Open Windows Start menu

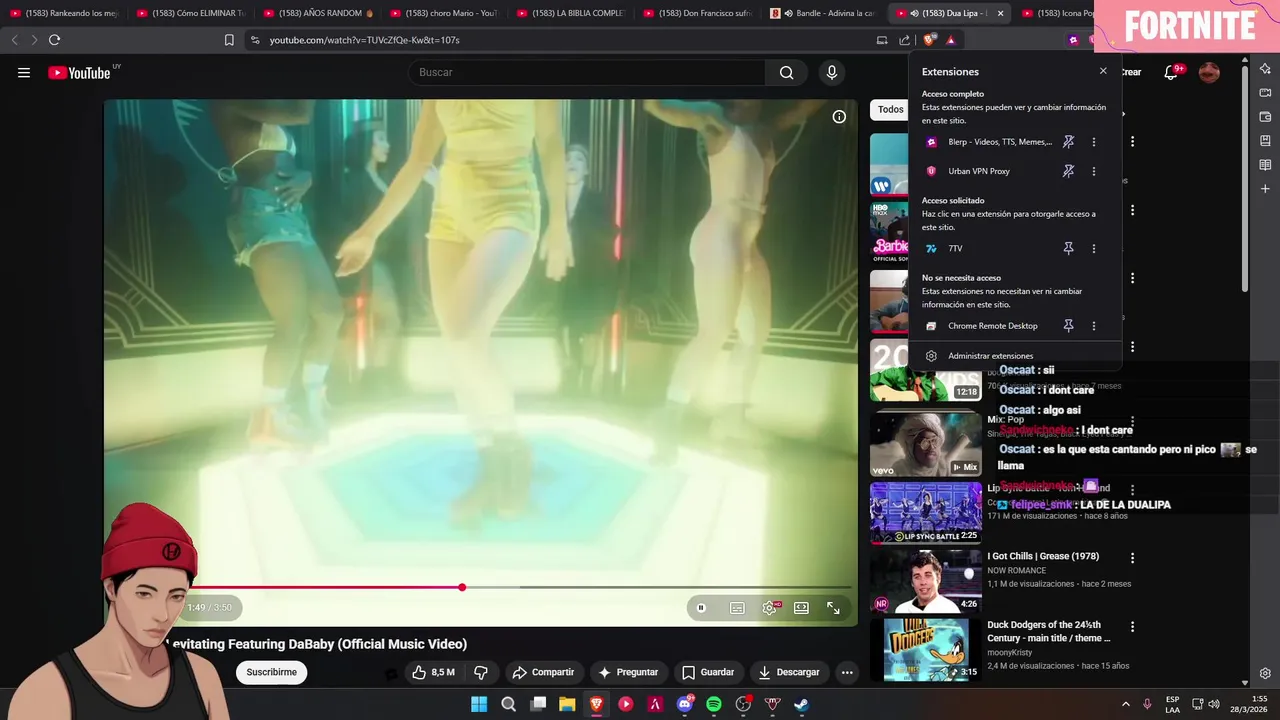coord(479,704)
